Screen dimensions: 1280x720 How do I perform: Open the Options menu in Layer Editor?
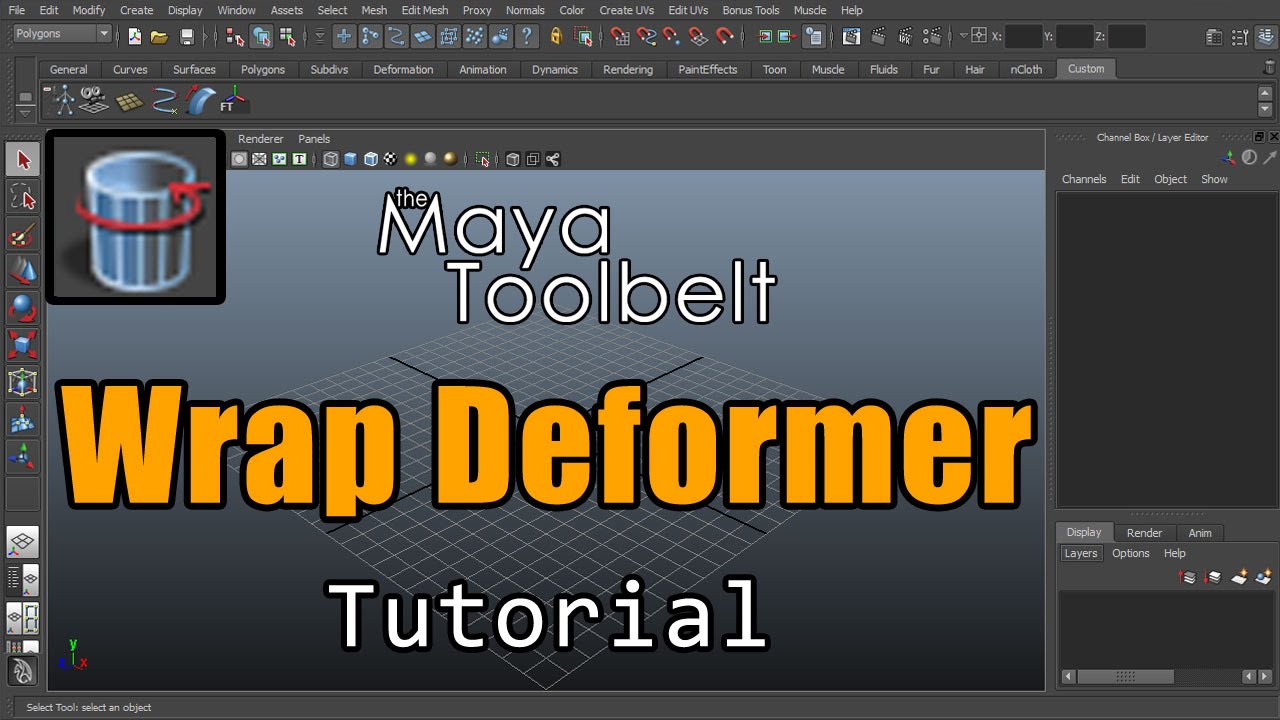(x=1131, y=553)
